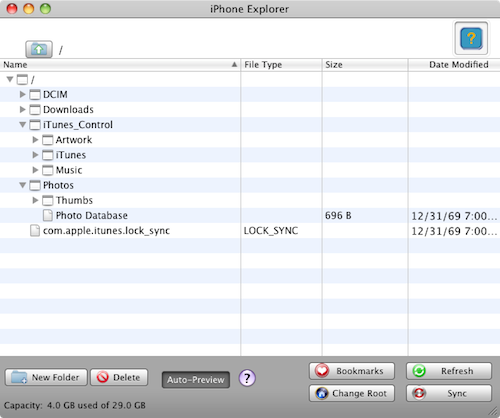500x418 pixels.
Task: Expand the iTunes subfolder
Action: pyautogui.click(x=35, y=155)
